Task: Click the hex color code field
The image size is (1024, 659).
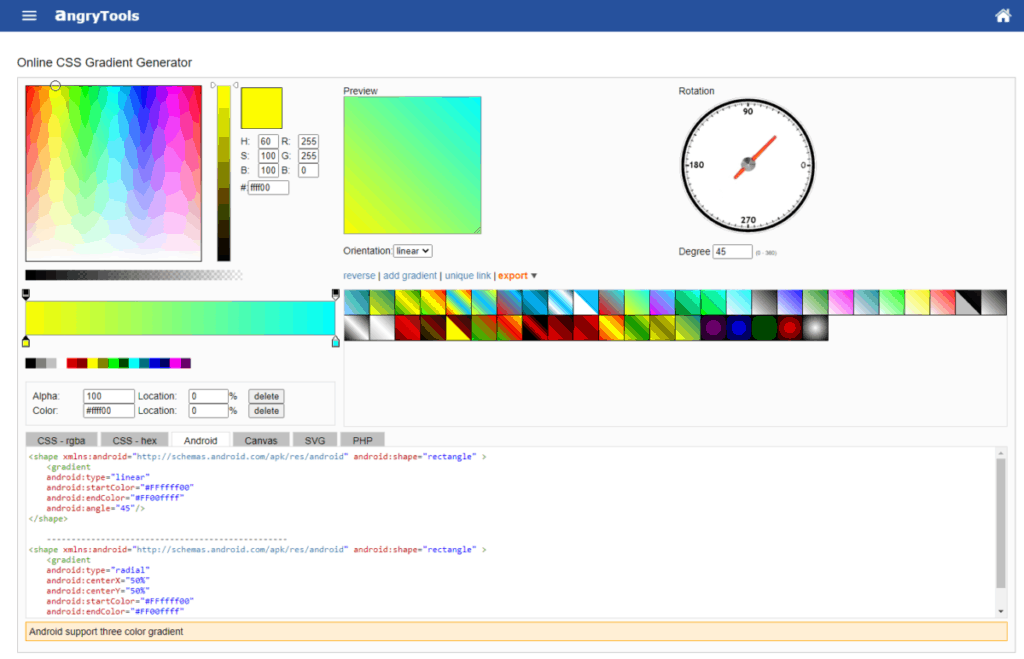Action: click(x=268, y=188)
